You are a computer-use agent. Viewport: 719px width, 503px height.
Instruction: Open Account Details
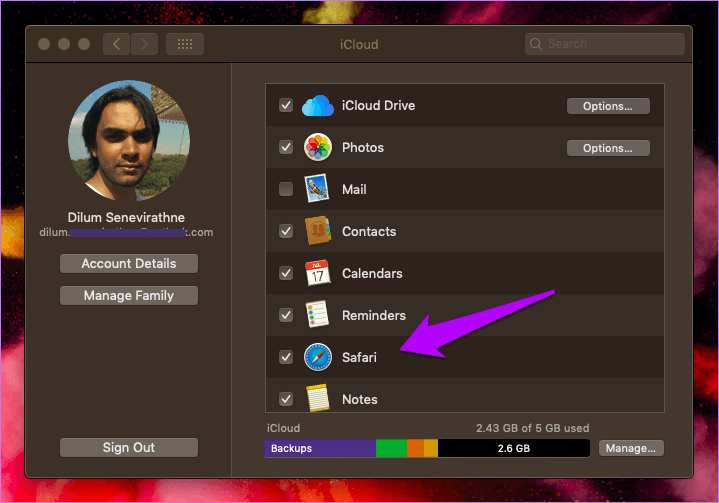129,264
